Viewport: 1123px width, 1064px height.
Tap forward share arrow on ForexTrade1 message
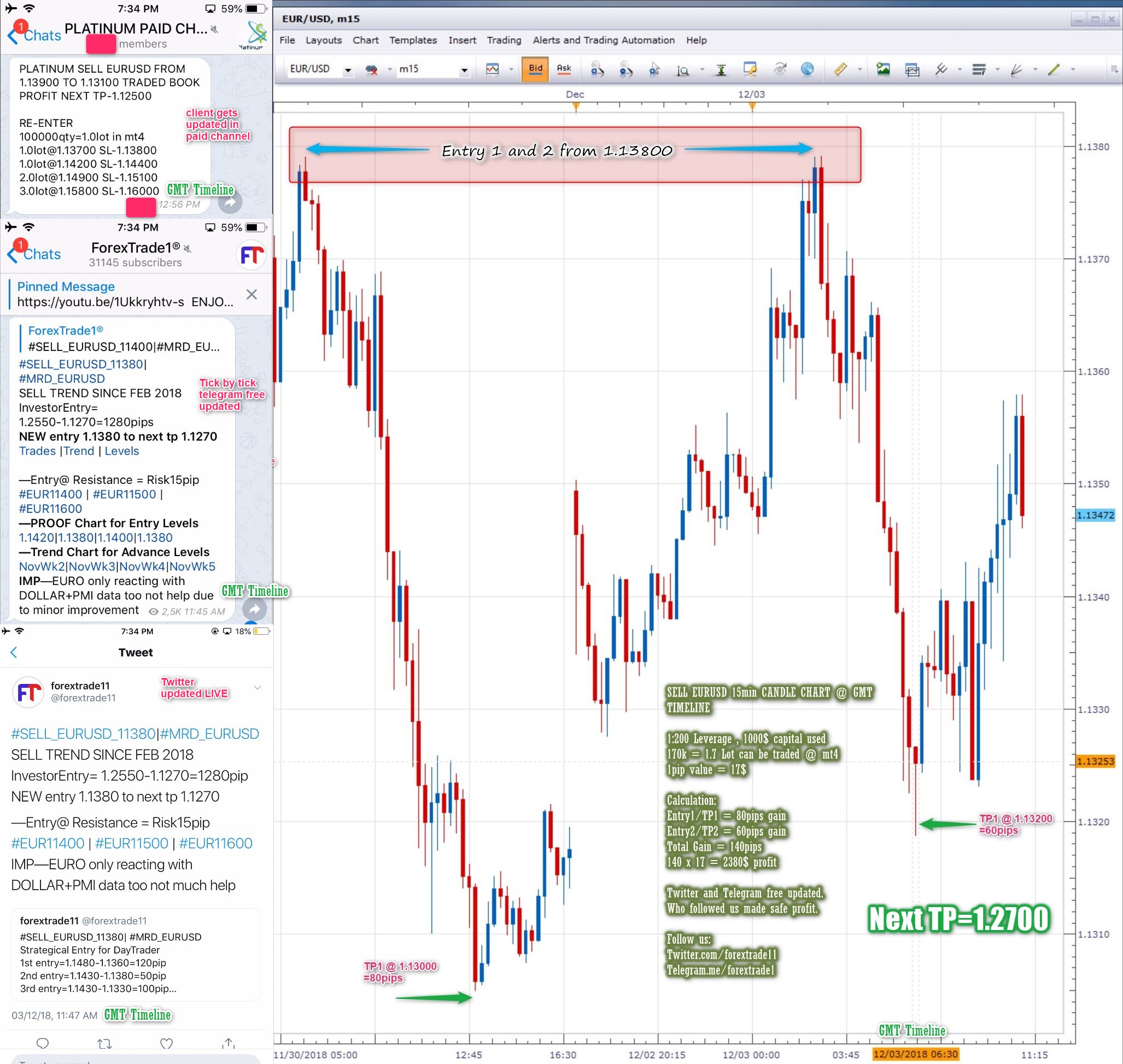[255, 609]
